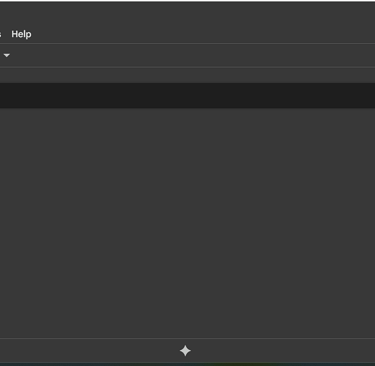Expand the toolbar dropdown arrow below Help
Viewport: 375px width, 366px height.
tap(7, 55)
